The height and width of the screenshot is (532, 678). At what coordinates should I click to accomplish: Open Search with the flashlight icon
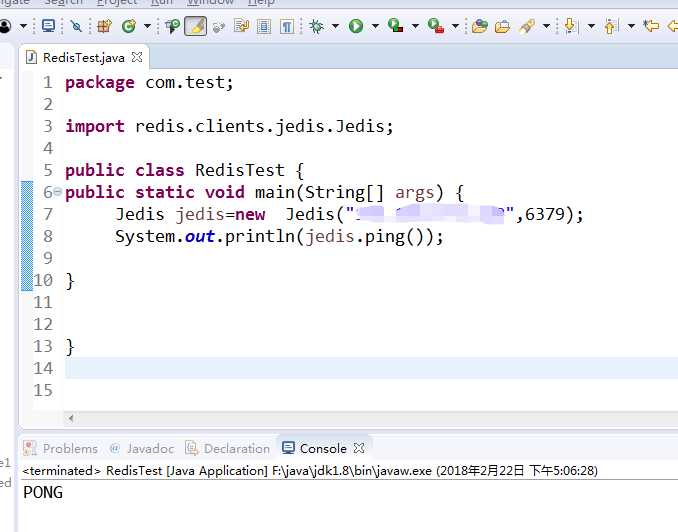point(527,26)
